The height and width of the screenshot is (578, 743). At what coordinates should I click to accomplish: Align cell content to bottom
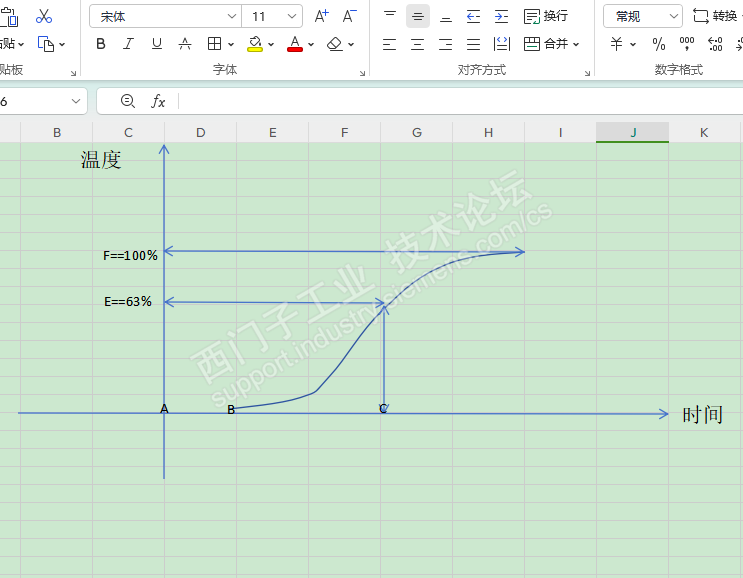tap(445, 17)
